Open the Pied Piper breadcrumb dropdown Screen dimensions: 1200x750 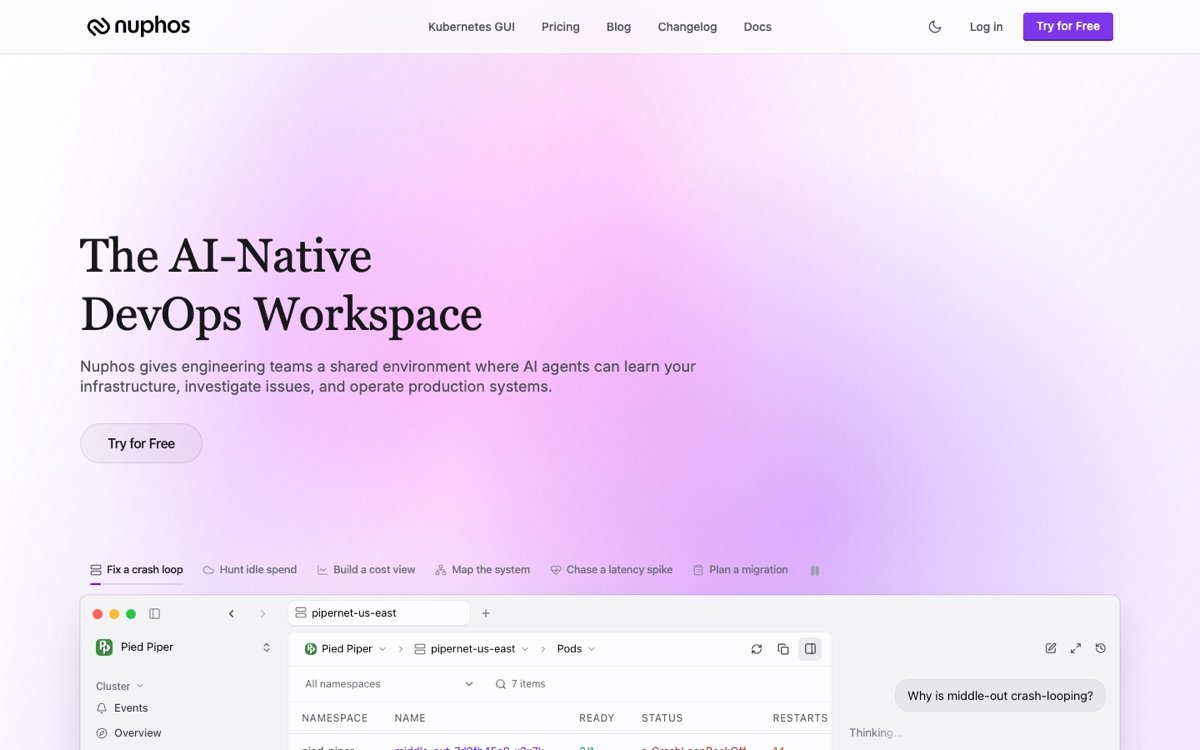[345, 649]
